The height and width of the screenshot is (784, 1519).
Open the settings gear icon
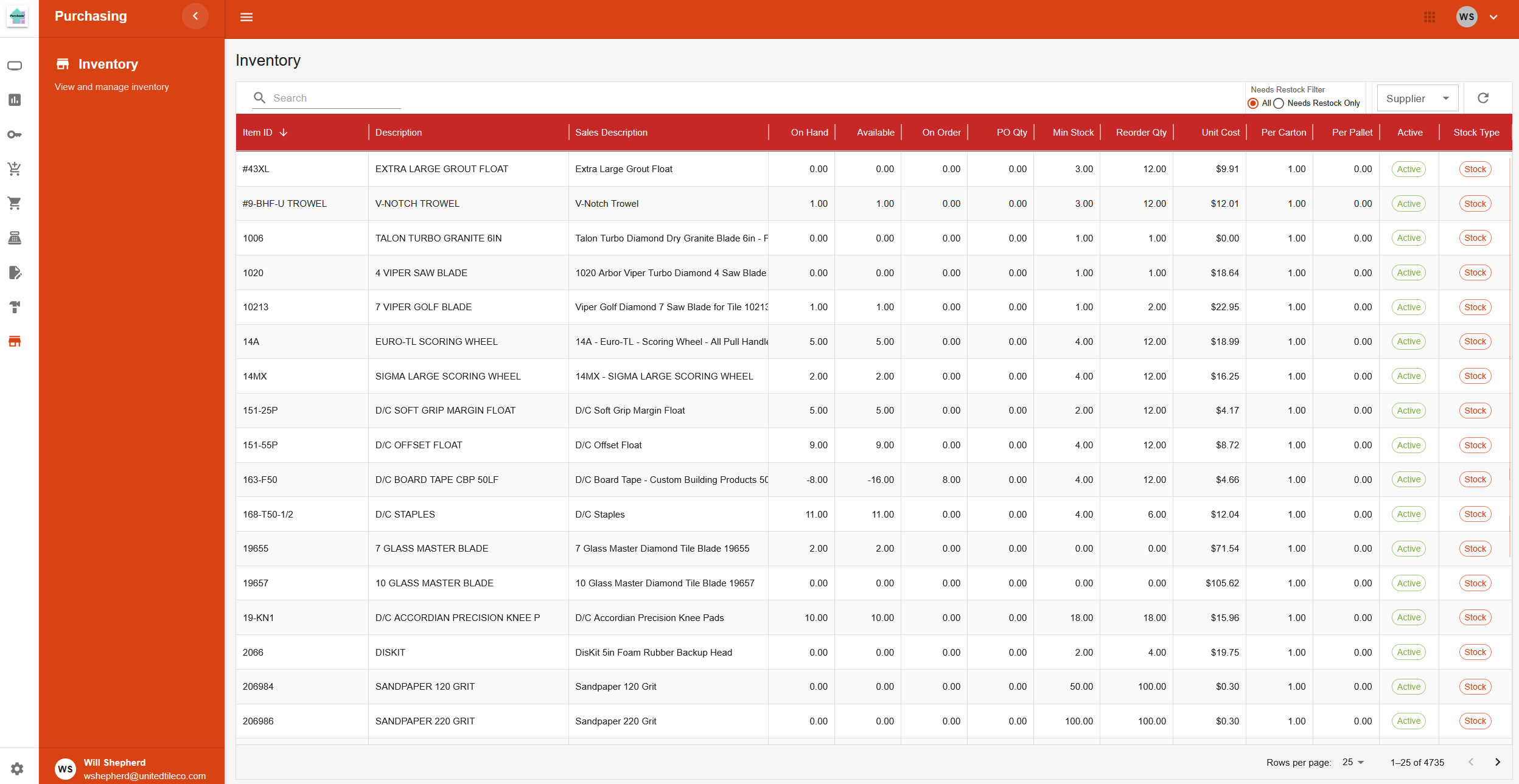(17, 768)
